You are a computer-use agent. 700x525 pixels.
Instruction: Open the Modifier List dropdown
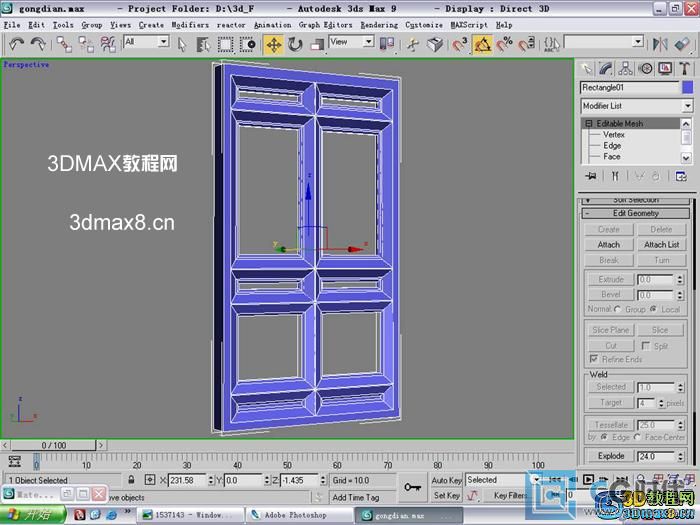tap(637, 106)
